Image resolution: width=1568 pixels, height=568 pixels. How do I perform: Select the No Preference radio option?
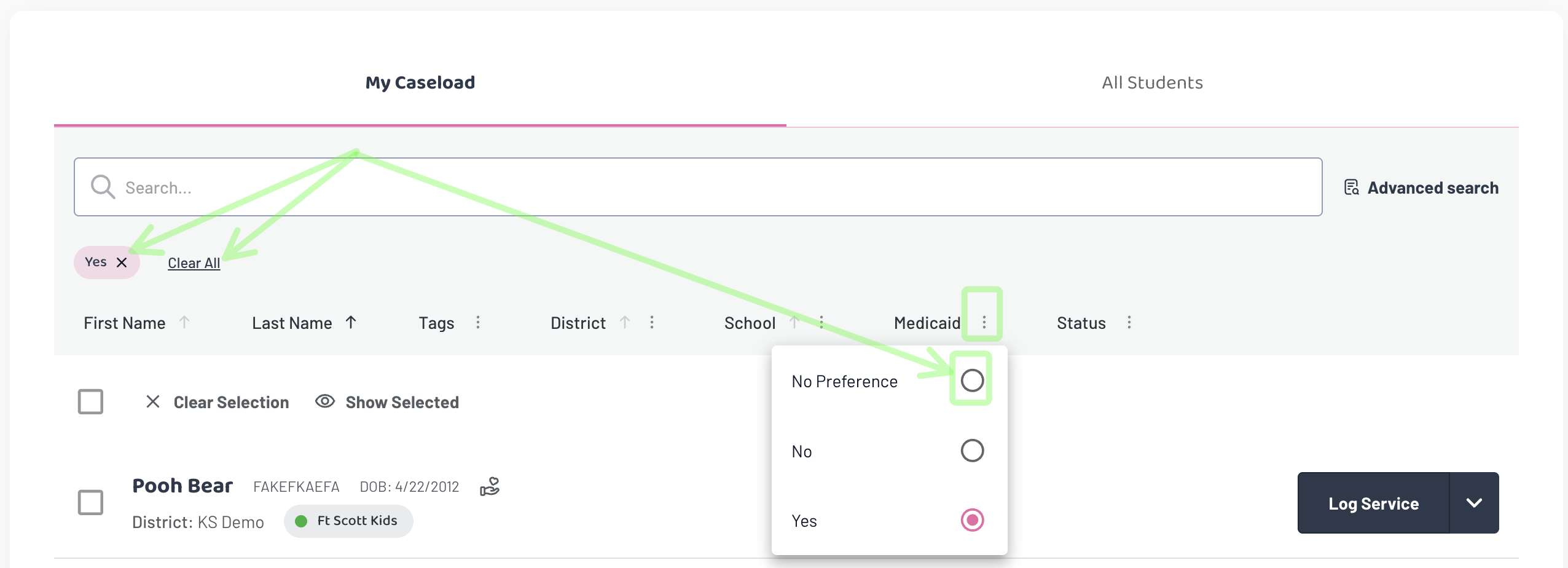(972, 381)
